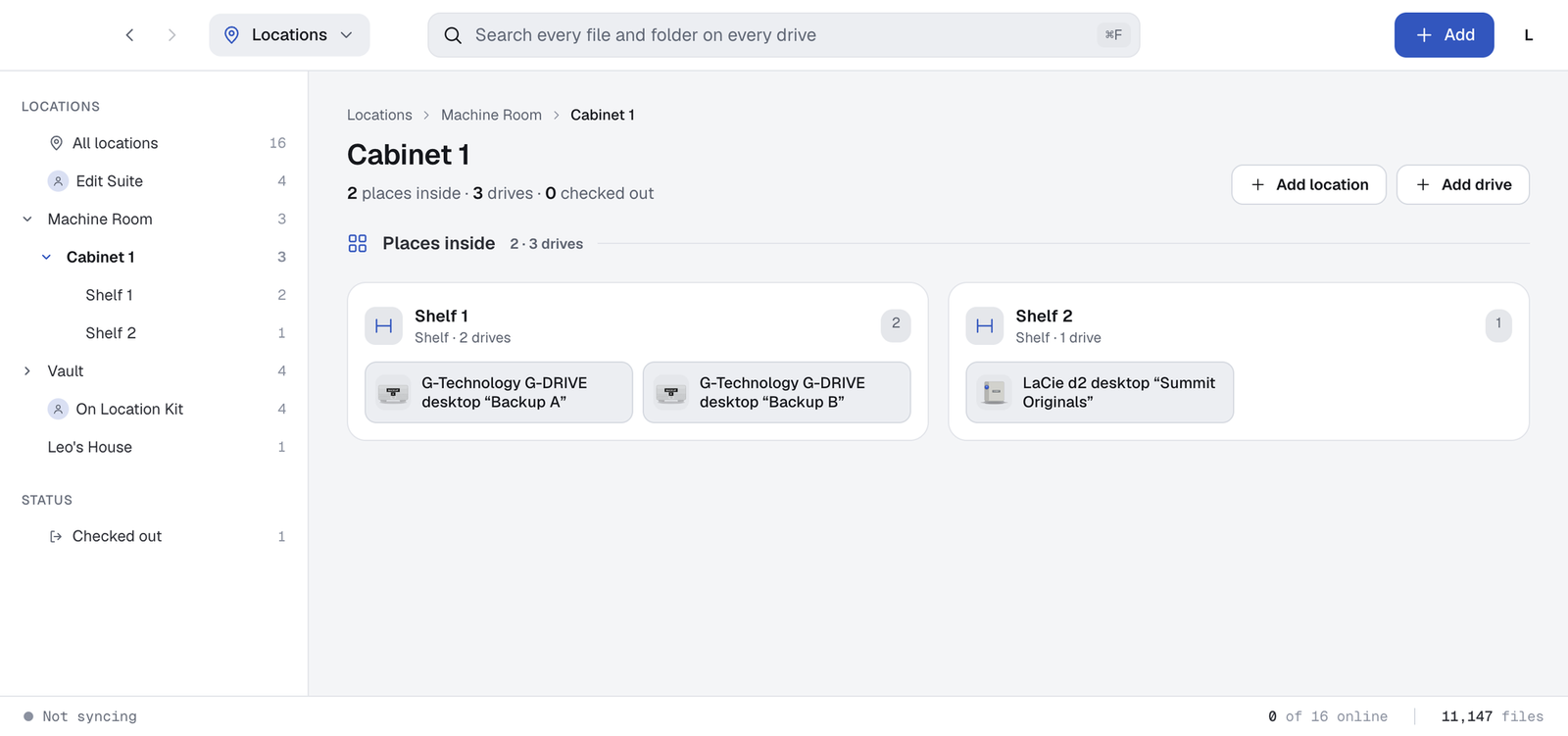Open the Locations breadcrumb link
This screenshot has height=736, width=1568.
(x=379, y=115)
